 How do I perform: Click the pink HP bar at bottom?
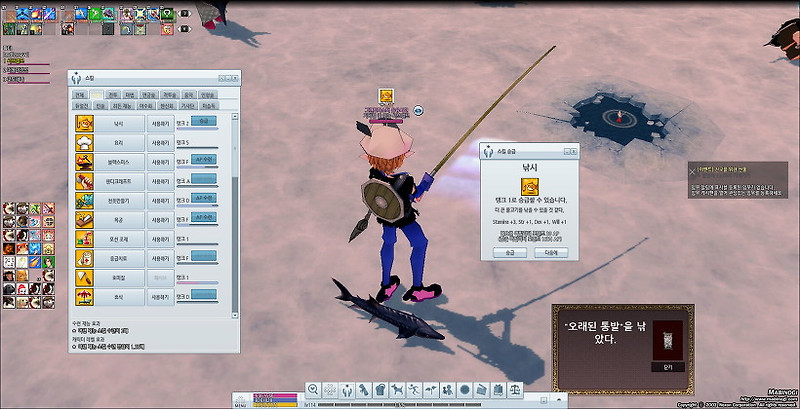(275, 395)
